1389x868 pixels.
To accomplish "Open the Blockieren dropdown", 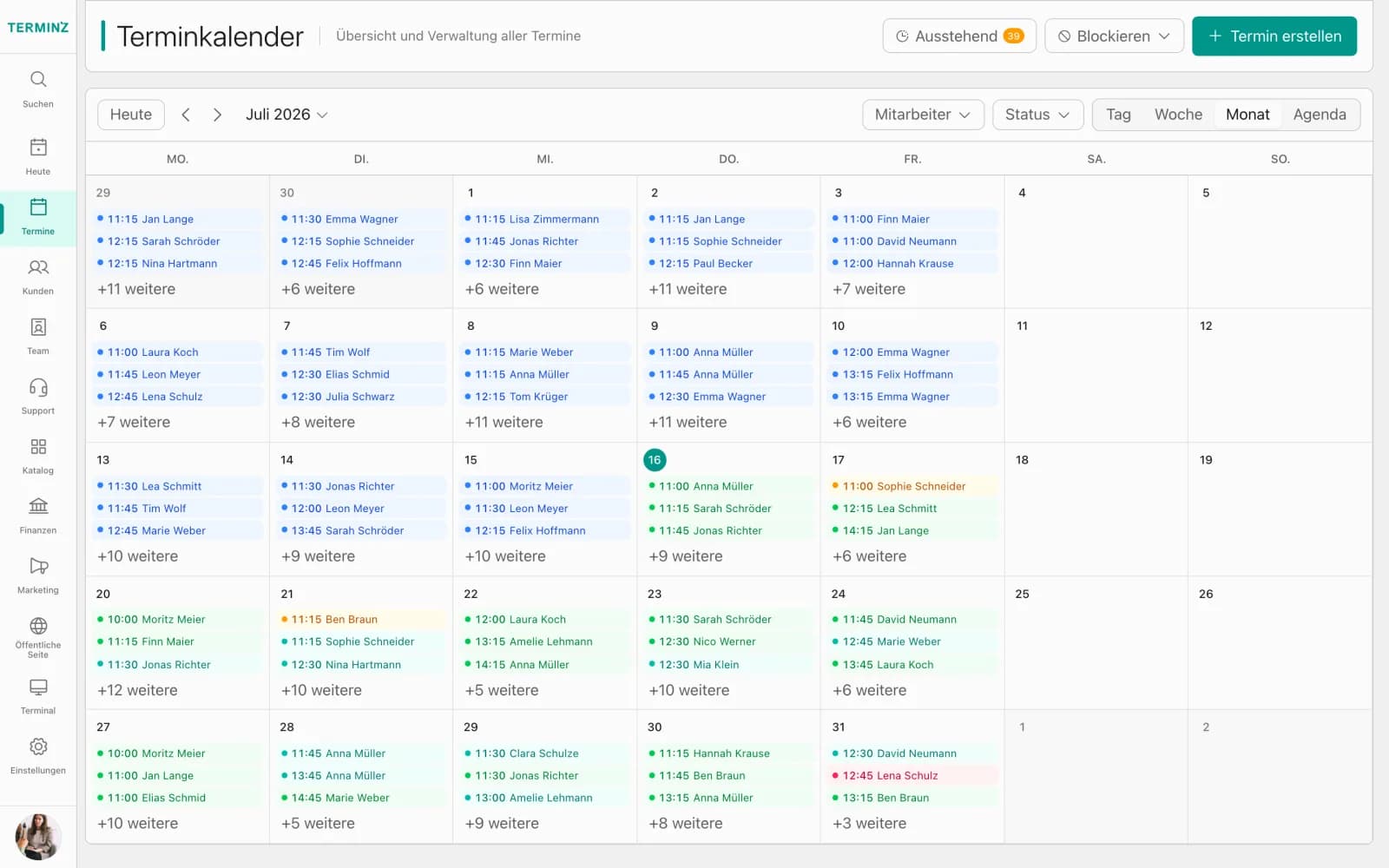I will coord(1114,36).
